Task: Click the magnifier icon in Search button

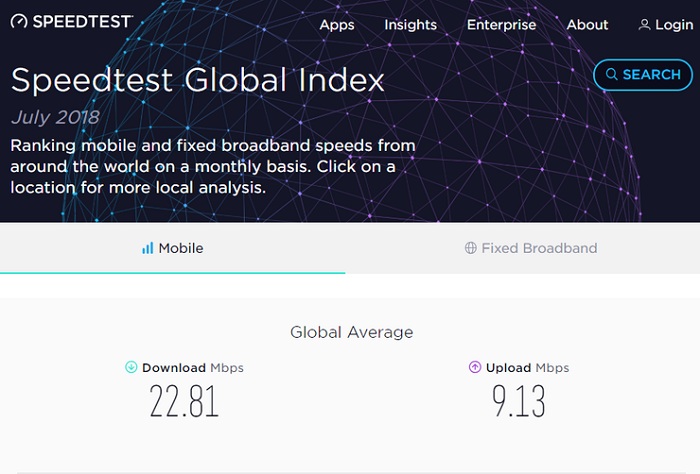Action: pyautogui.click(x=612, y=74)
